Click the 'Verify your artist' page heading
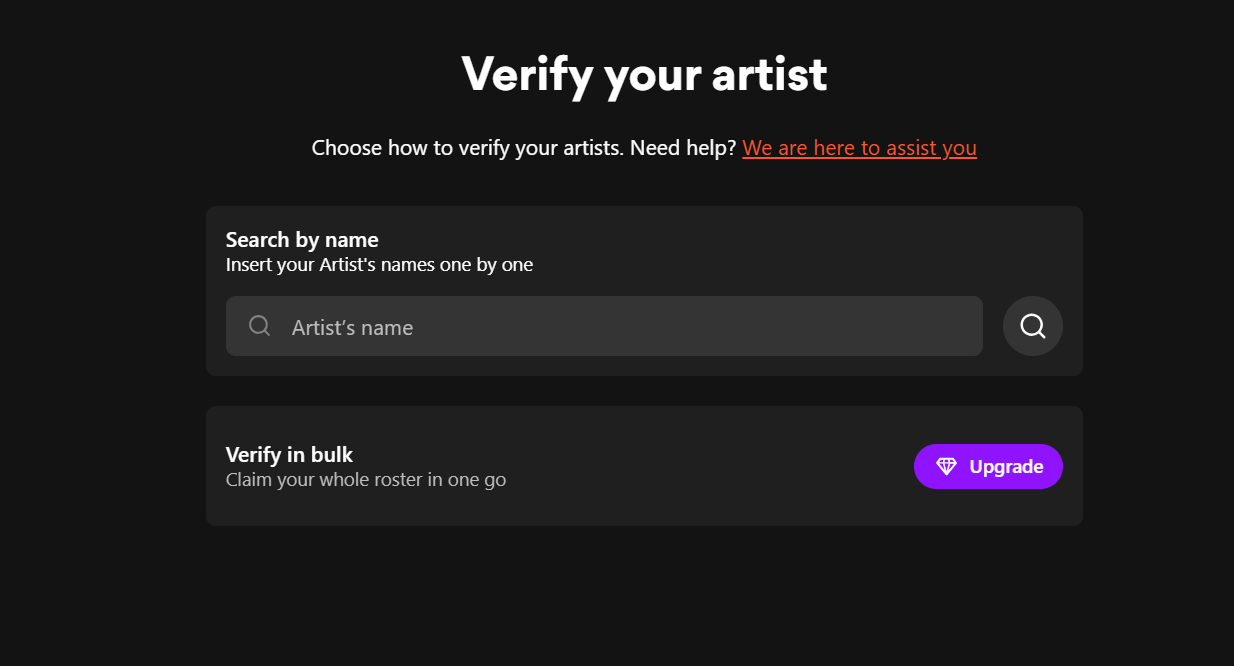This screenshot has height=666, width=1234. click(x=644, y=74)
